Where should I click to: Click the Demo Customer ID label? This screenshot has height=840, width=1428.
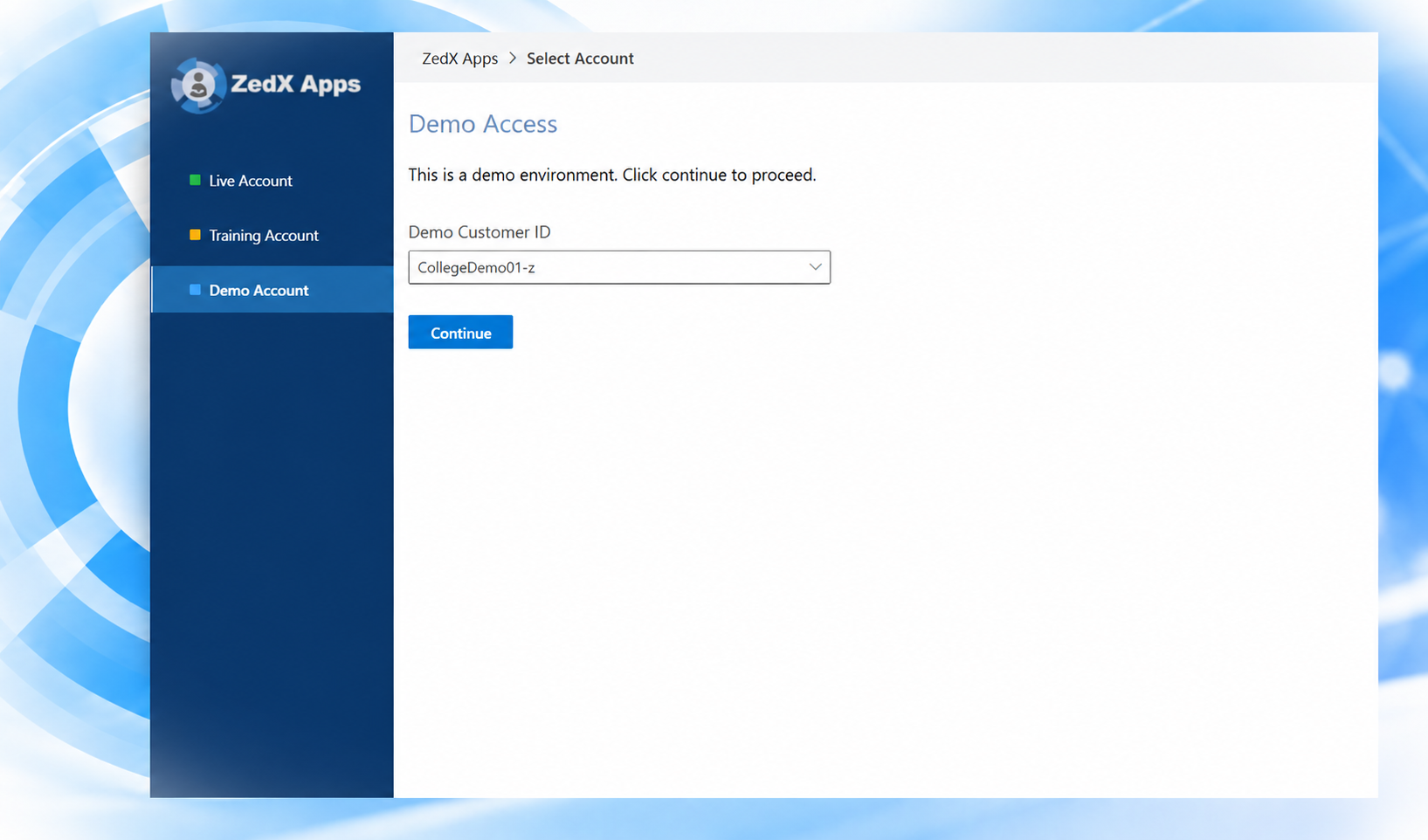tap(479, 232)
